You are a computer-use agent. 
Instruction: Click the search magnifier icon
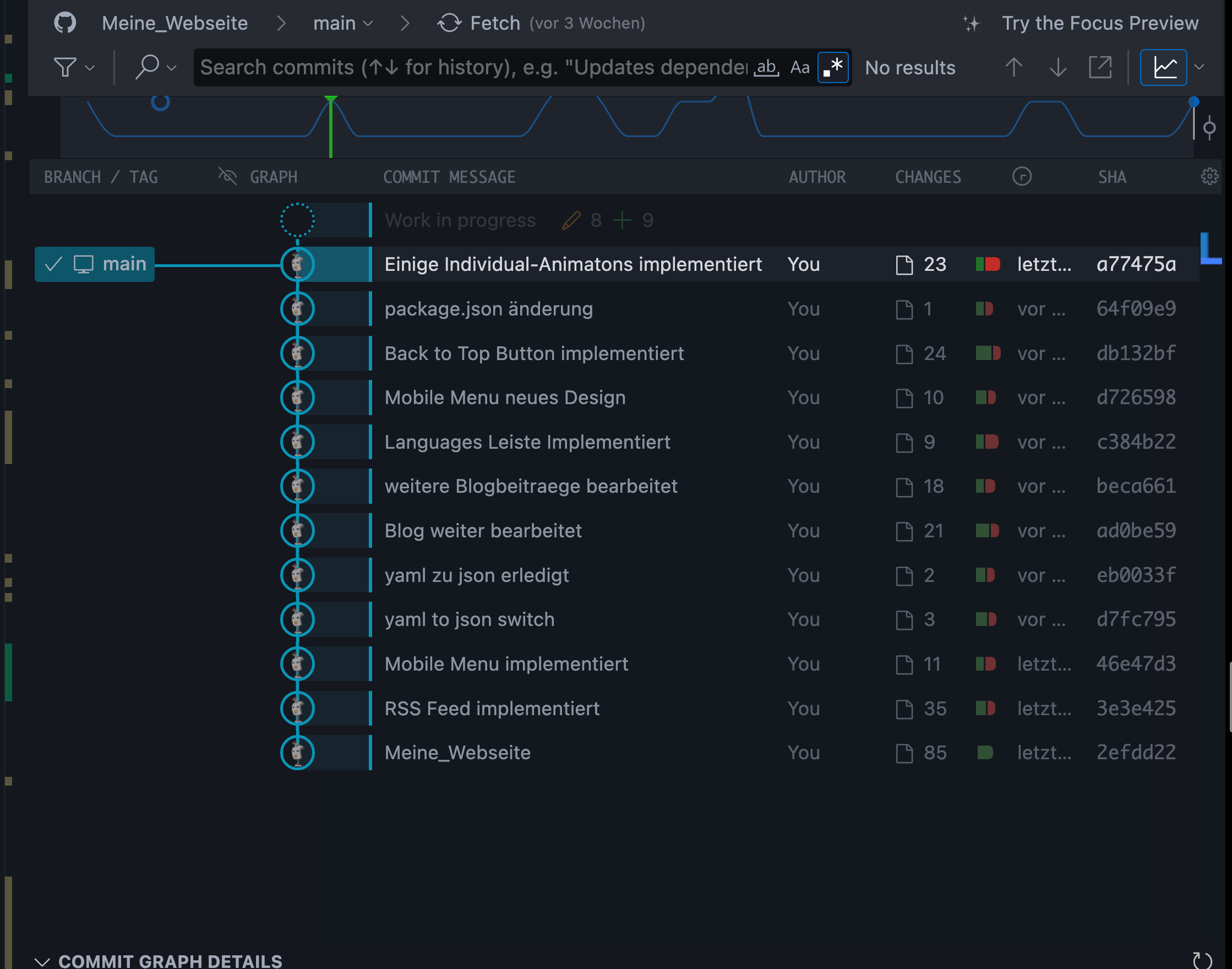(x=147, y=67)
